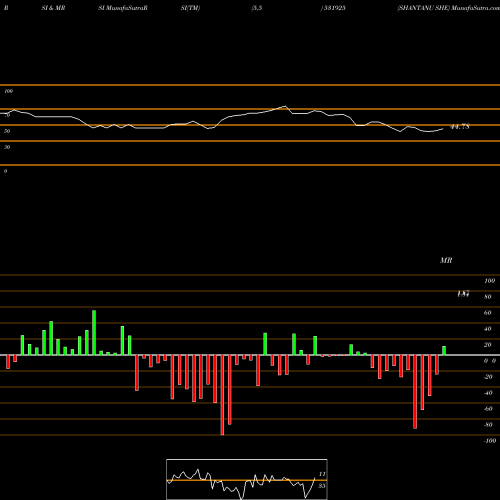Click the MR label above histogram

446,260
